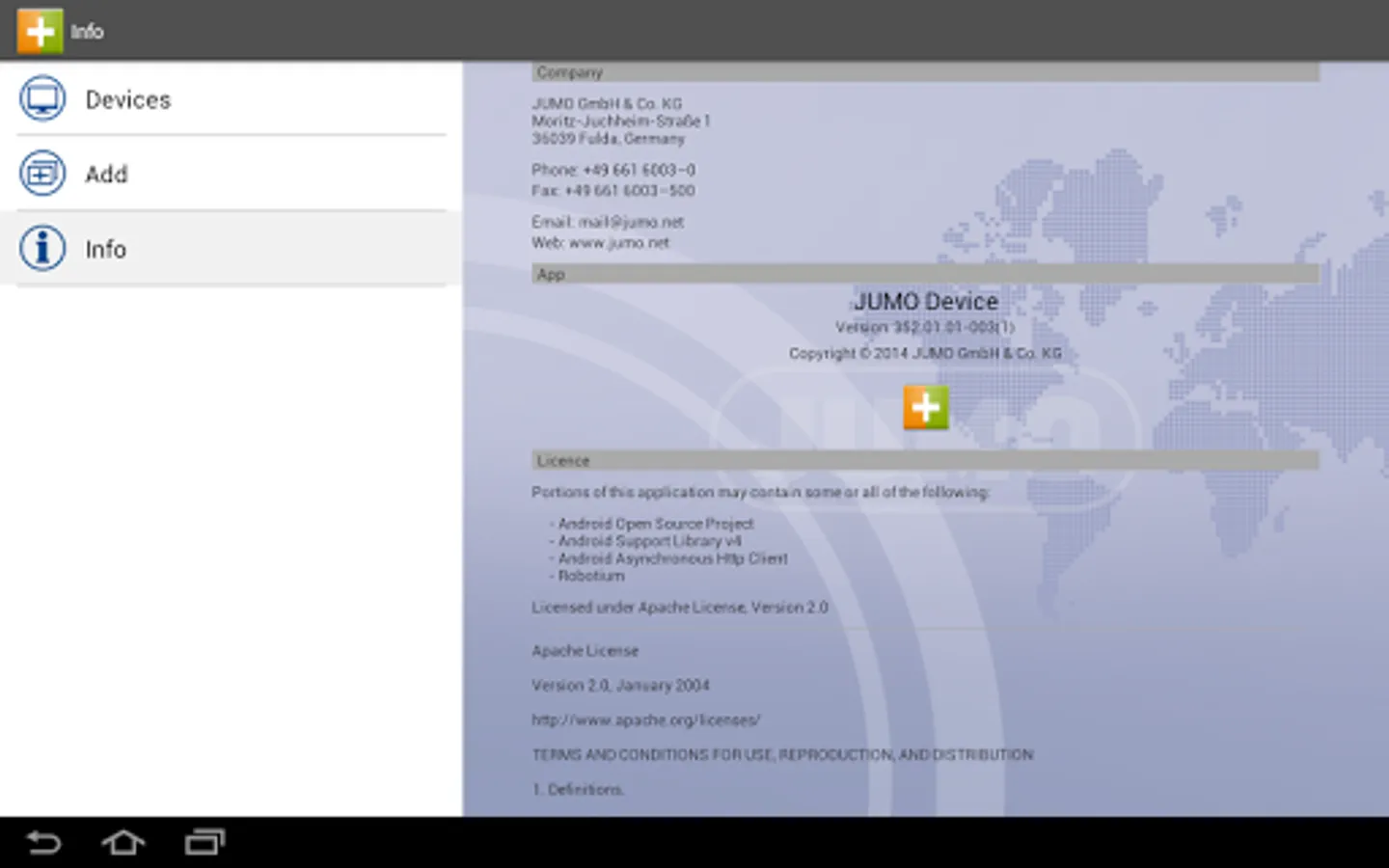Tap the Android back button
This screenshot has width=1389, height=868.
pyautogui.click(x=43, y=843)
